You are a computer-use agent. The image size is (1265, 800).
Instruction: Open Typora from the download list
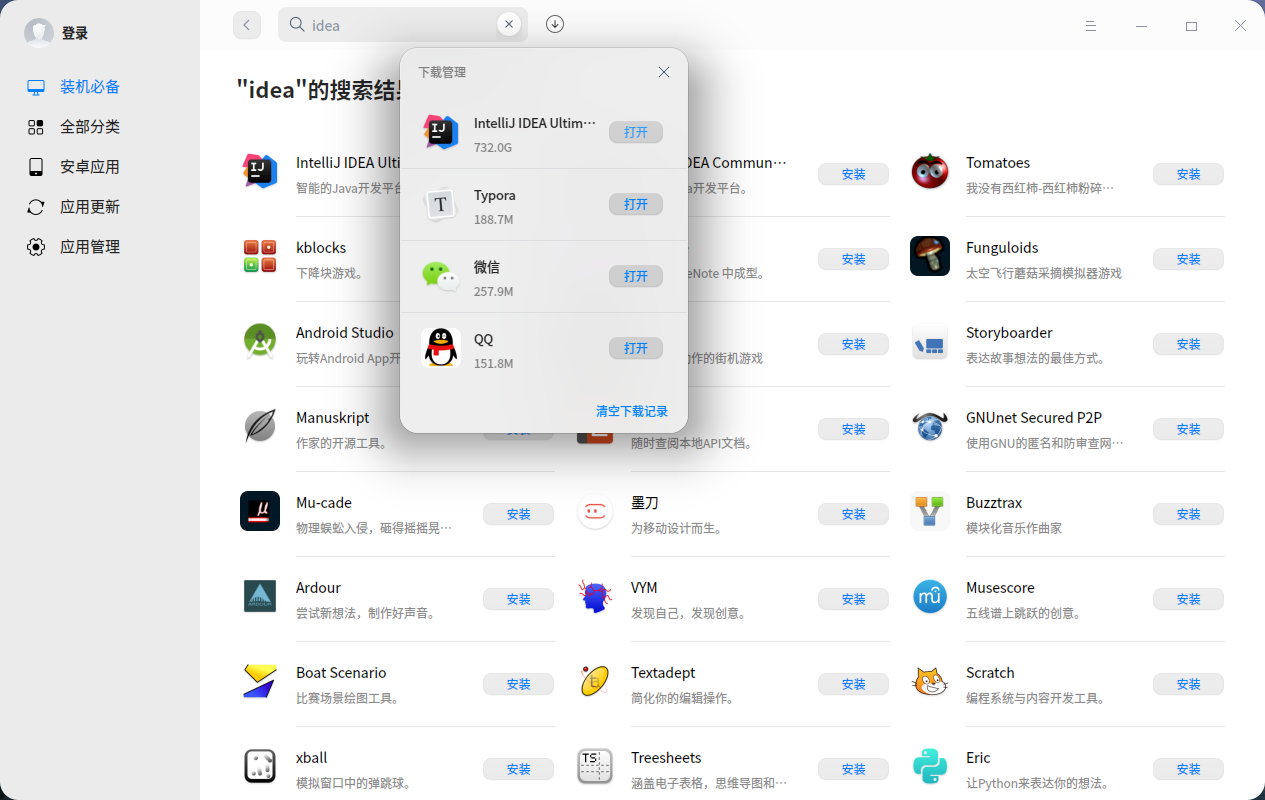[636, 204]
